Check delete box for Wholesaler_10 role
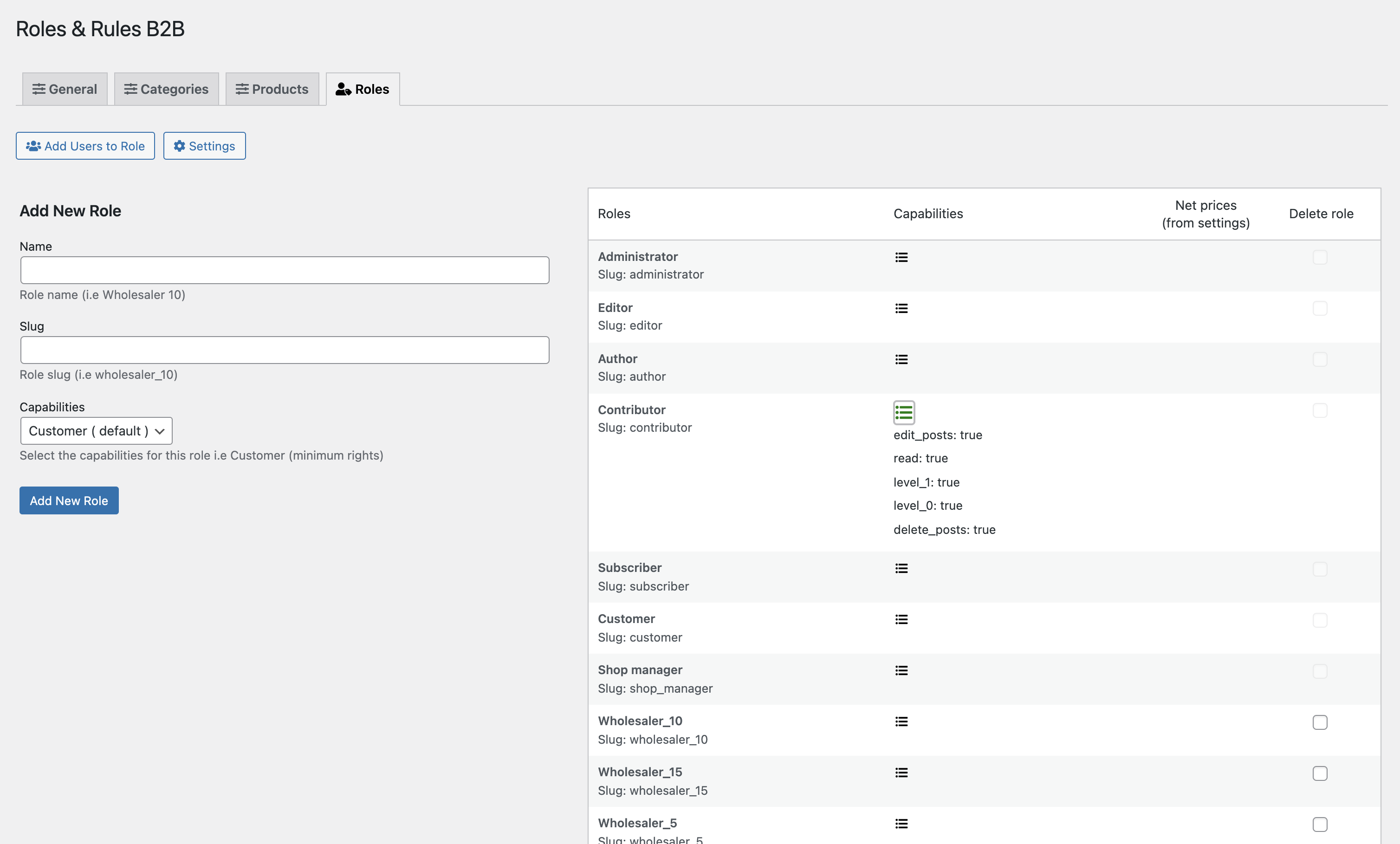The width and height of the screenshot is (1400, 844). (x=1319, y=722)
